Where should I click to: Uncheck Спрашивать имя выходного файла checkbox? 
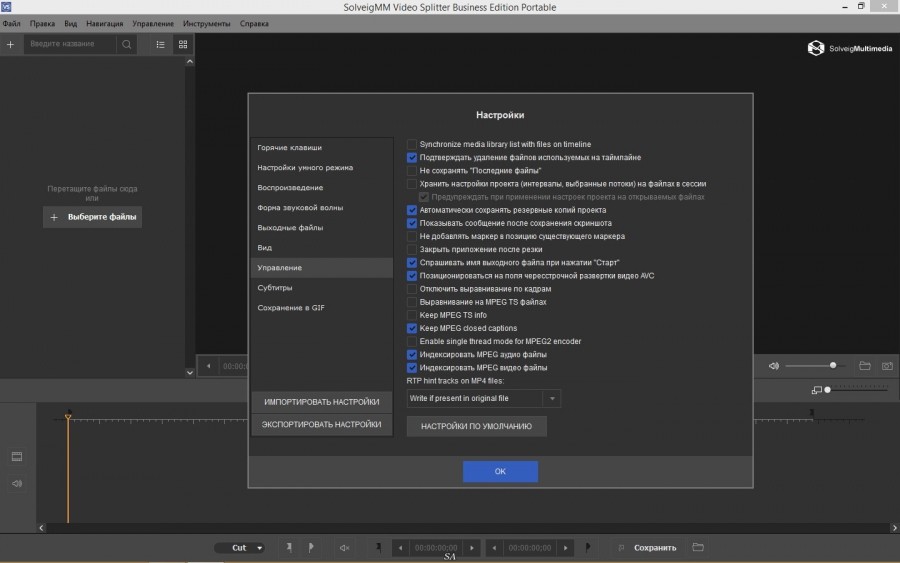tap(412, 263)
